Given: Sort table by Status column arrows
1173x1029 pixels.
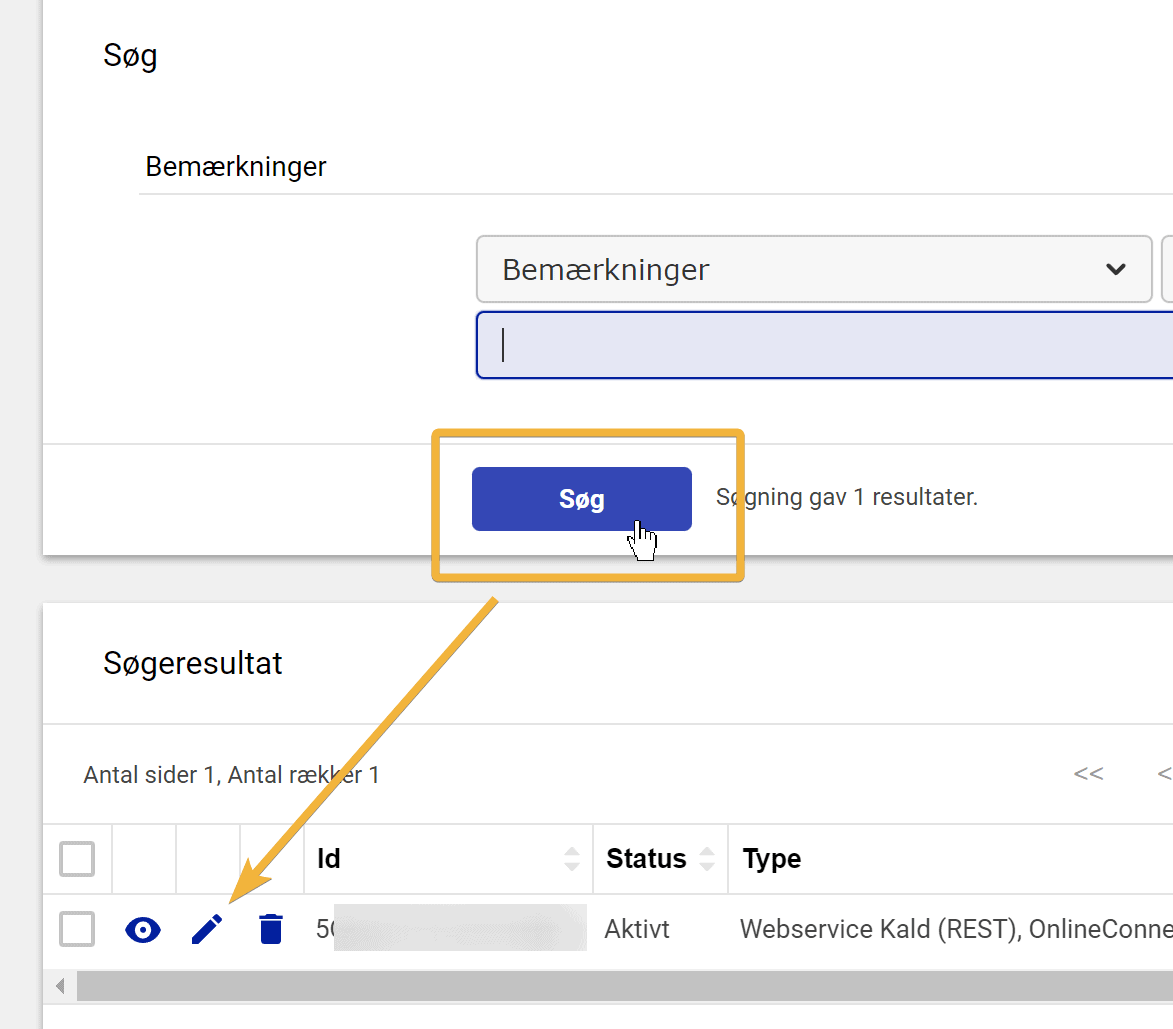Looking at the screenshot, I should point(706,858).
